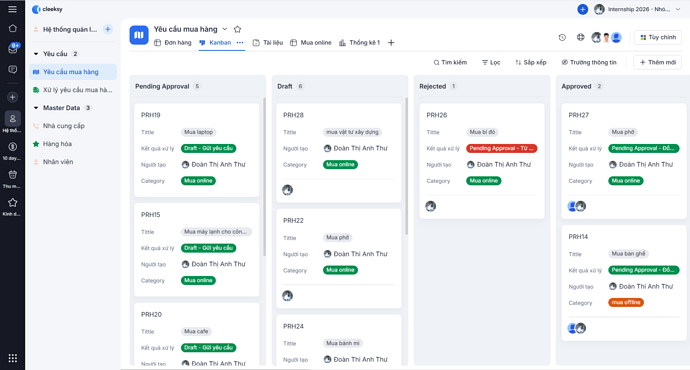Click assignee avatar on PRH26 card
Image resolution: width=690 pixels, height=370 pixels.
tap(430, 206)
